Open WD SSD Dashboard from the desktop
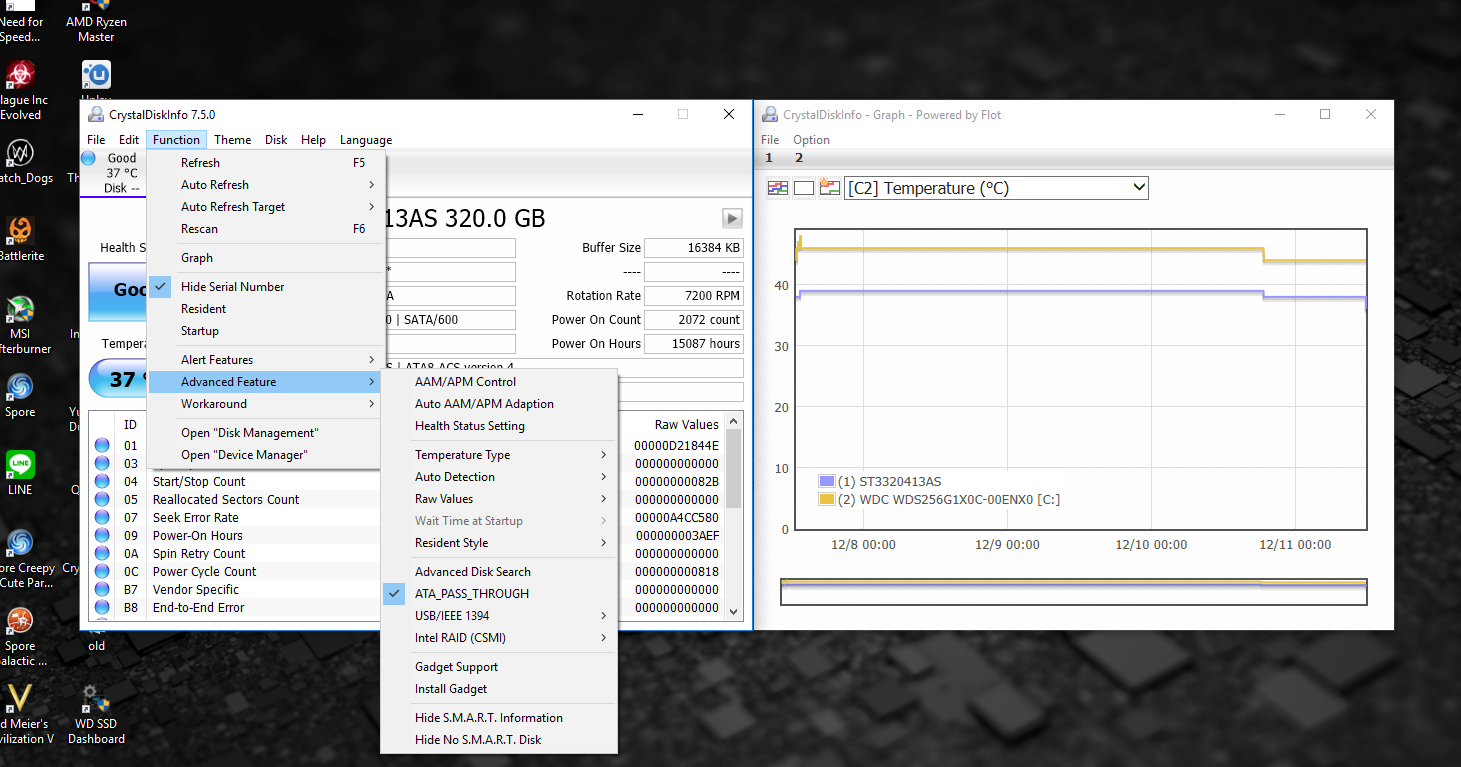 point(93,700)
